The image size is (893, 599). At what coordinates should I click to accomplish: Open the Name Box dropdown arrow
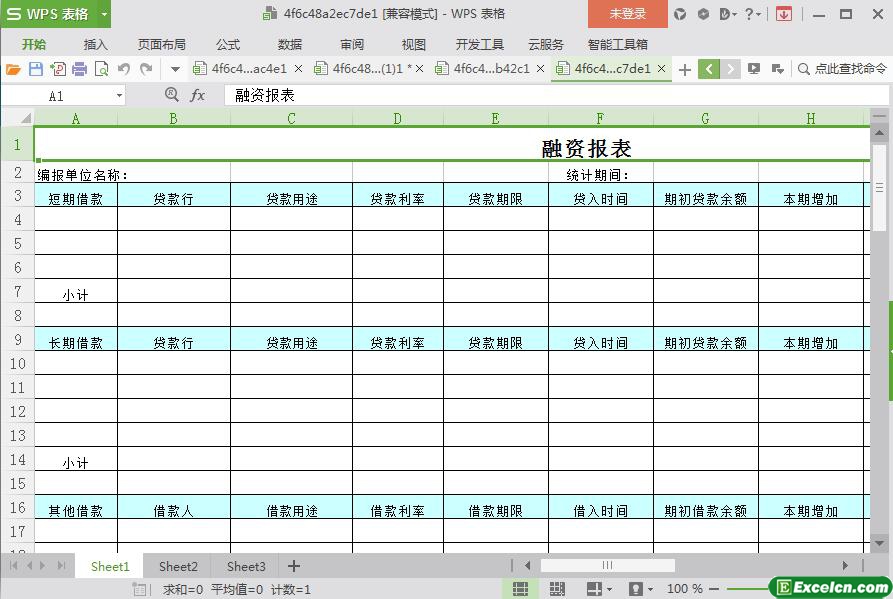[119, 96]
